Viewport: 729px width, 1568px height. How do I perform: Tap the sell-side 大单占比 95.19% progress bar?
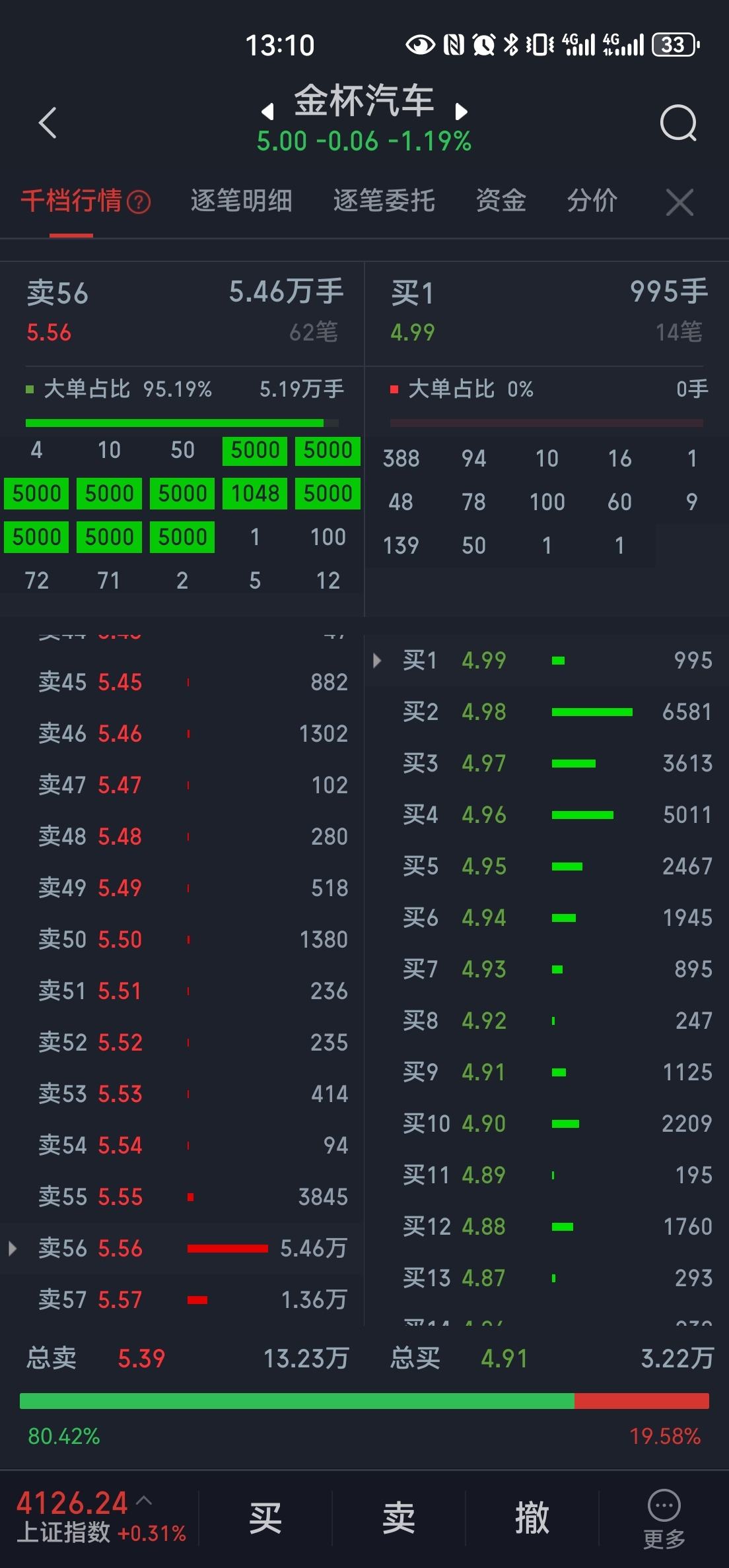(x=182, y=423)
